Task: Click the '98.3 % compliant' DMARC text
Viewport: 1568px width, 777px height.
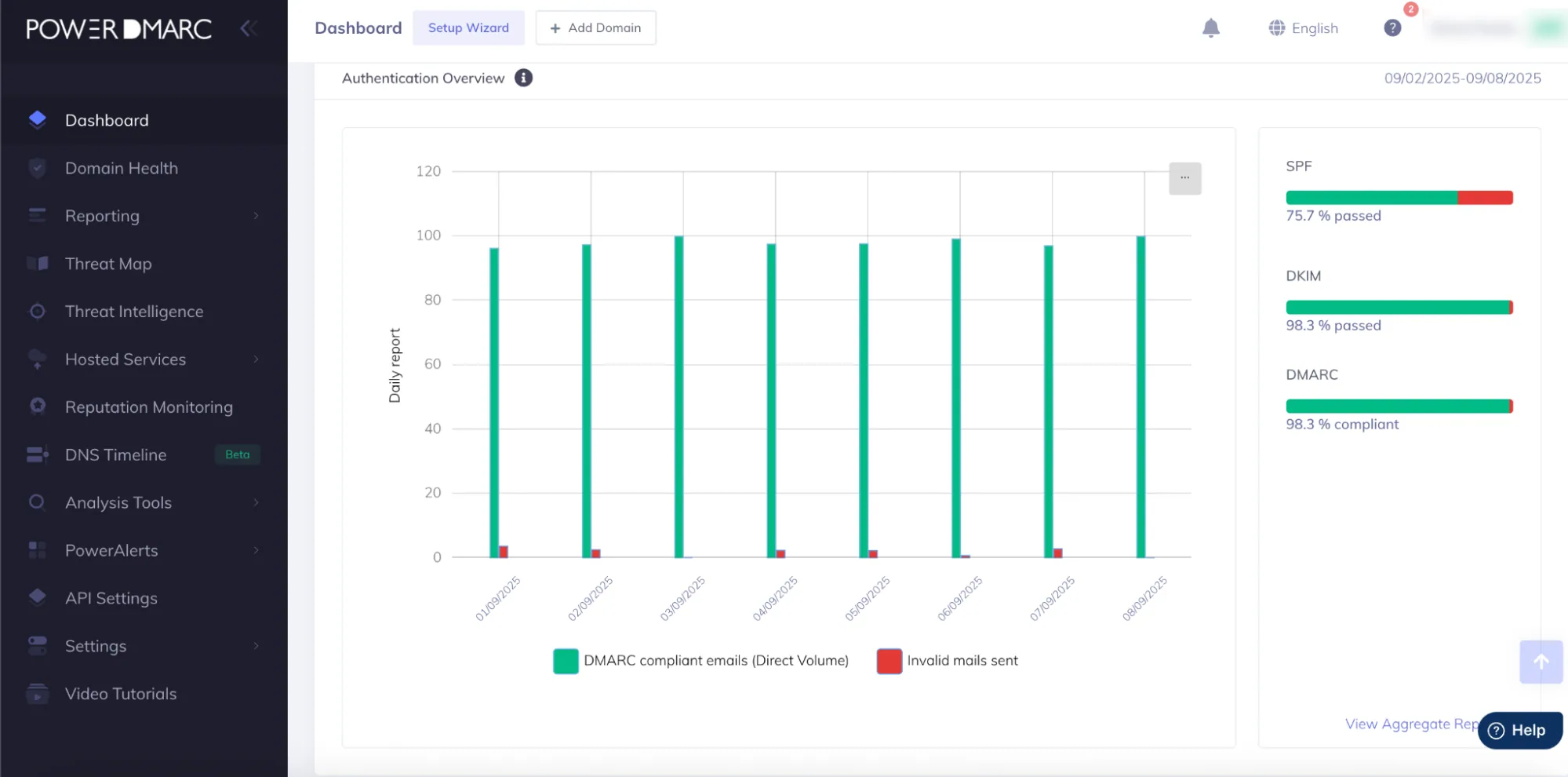Action: coord(1342,425)
